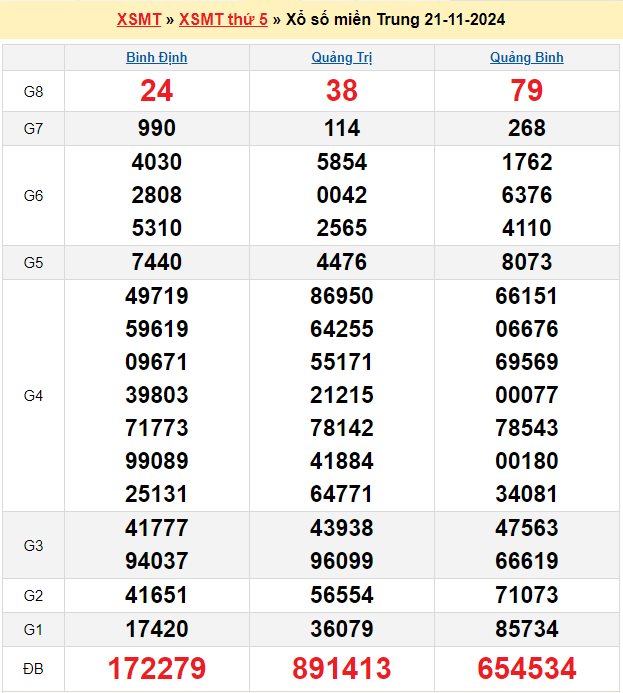Select the ĐB row label

(33, 668)
